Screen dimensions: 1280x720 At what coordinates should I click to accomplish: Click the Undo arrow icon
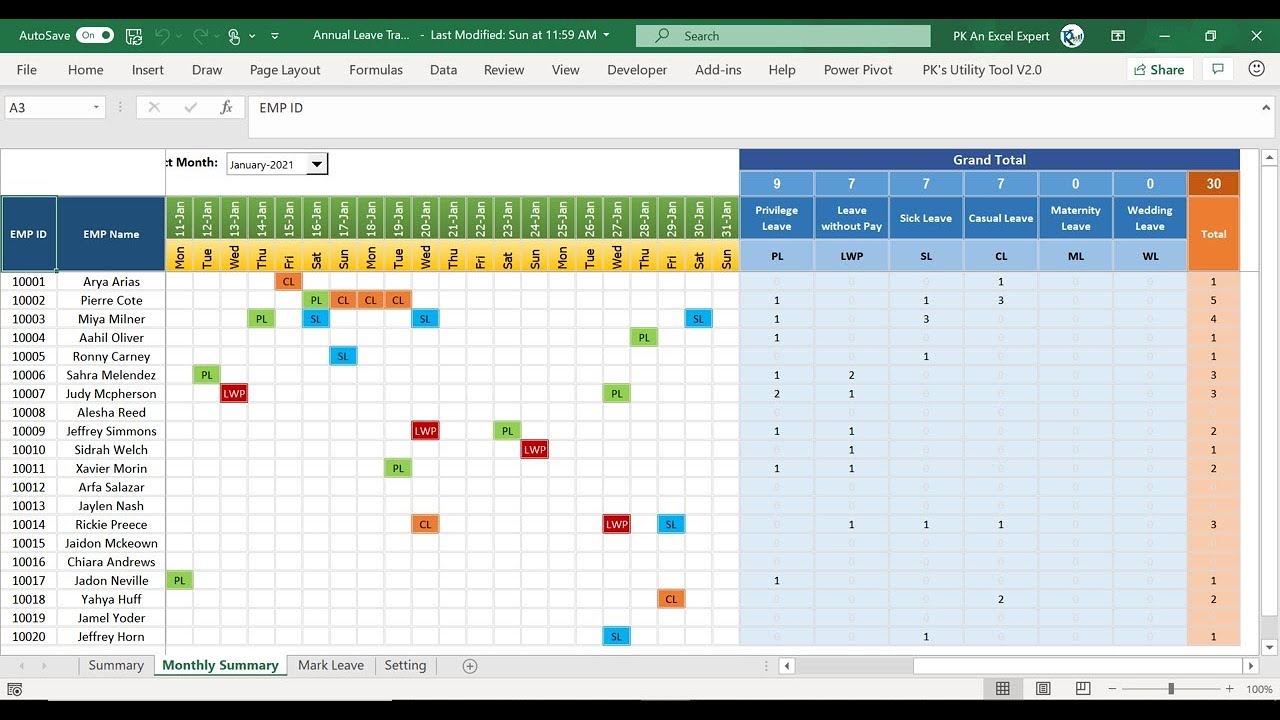pyautogui.click(x=162, y=35)
